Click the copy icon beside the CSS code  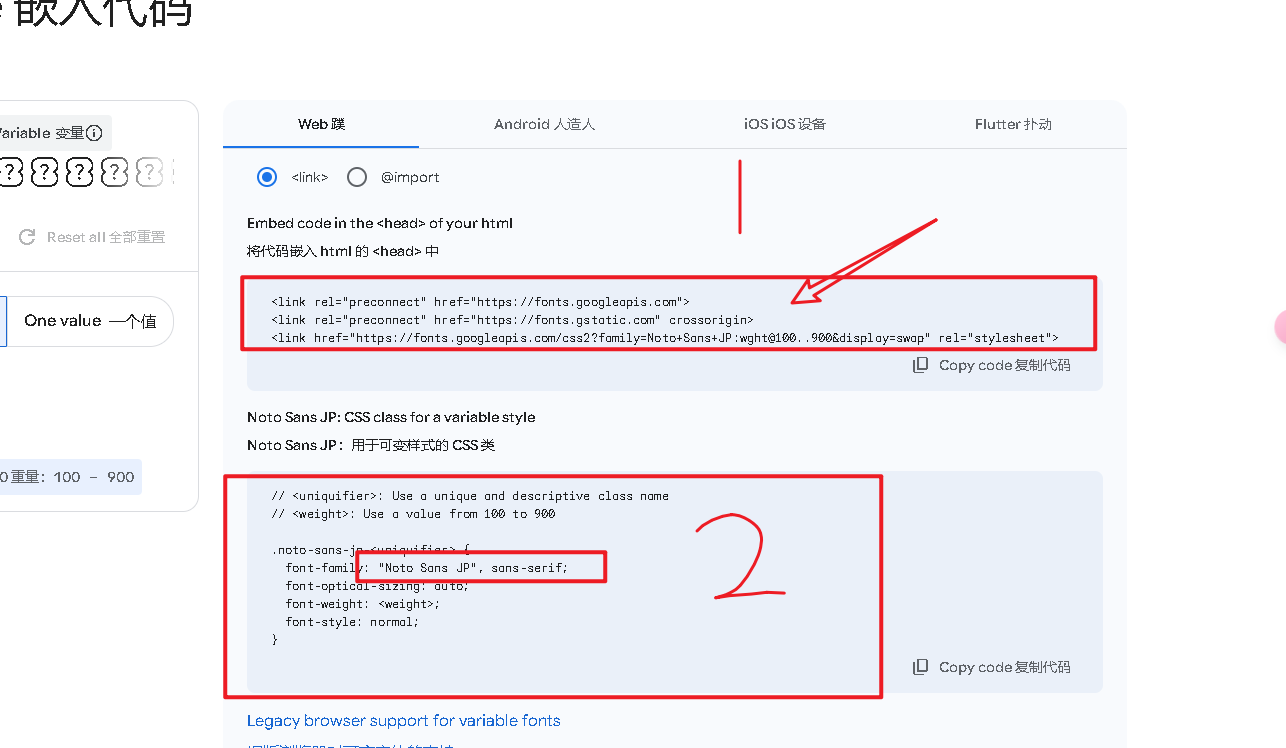[920, 667]
